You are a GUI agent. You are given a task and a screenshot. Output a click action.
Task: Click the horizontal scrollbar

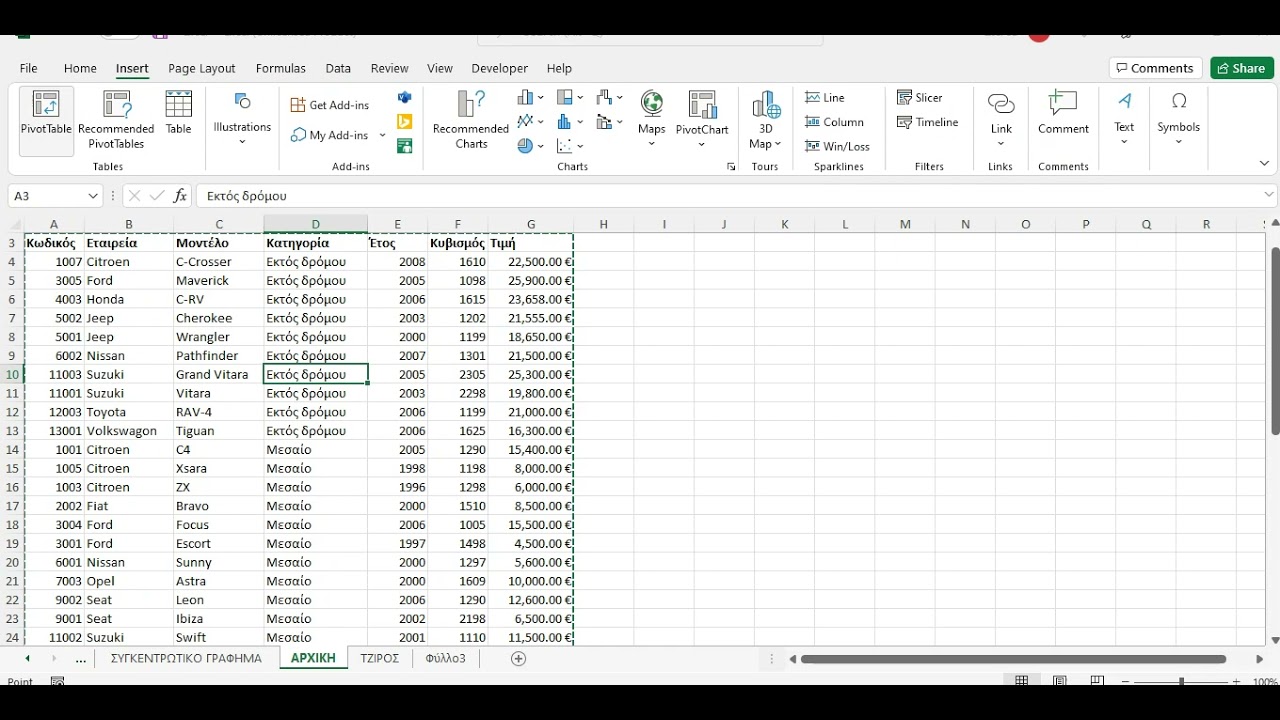point(1013,659)
